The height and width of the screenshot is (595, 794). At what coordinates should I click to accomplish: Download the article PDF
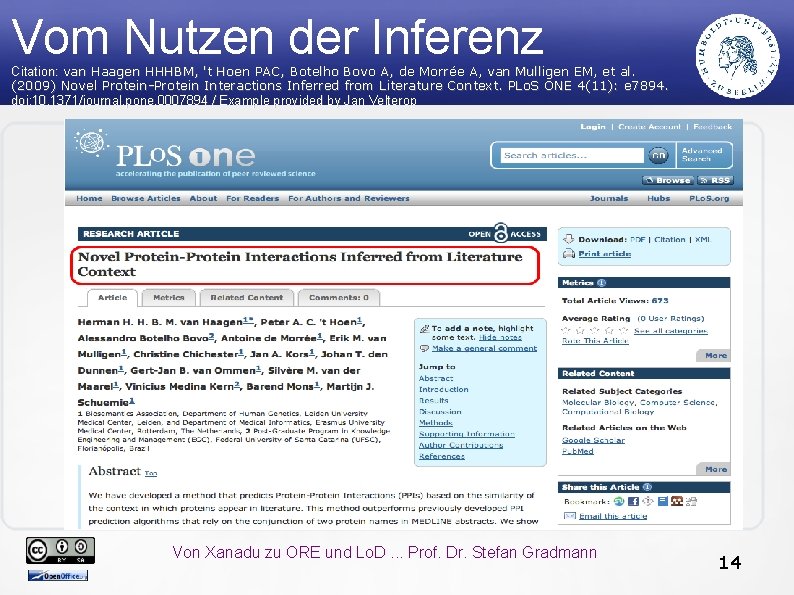tap(638, 239)
